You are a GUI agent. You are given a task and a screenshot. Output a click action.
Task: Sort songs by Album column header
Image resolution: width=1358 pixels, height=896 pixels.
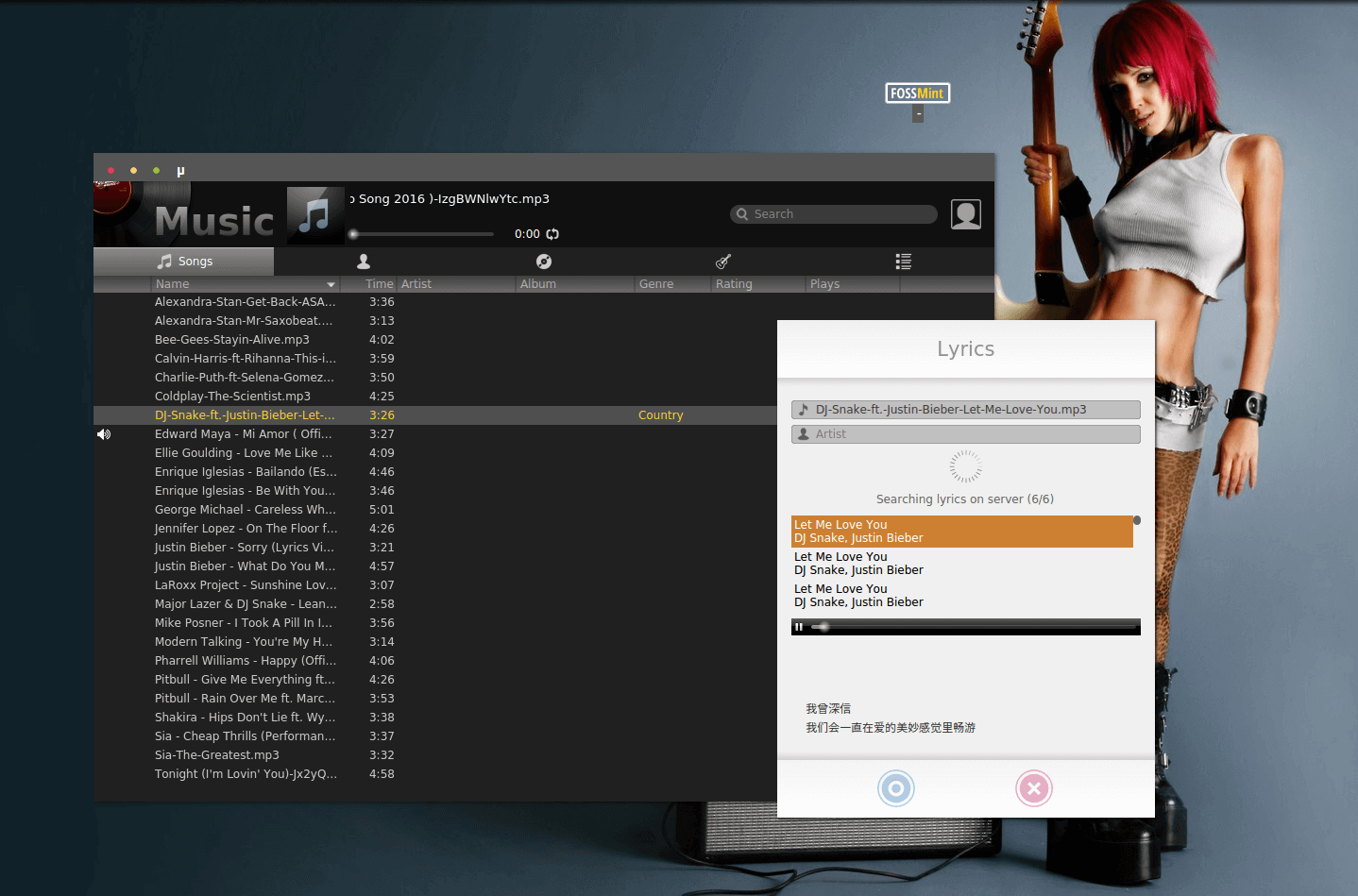[x=575, y=284]
